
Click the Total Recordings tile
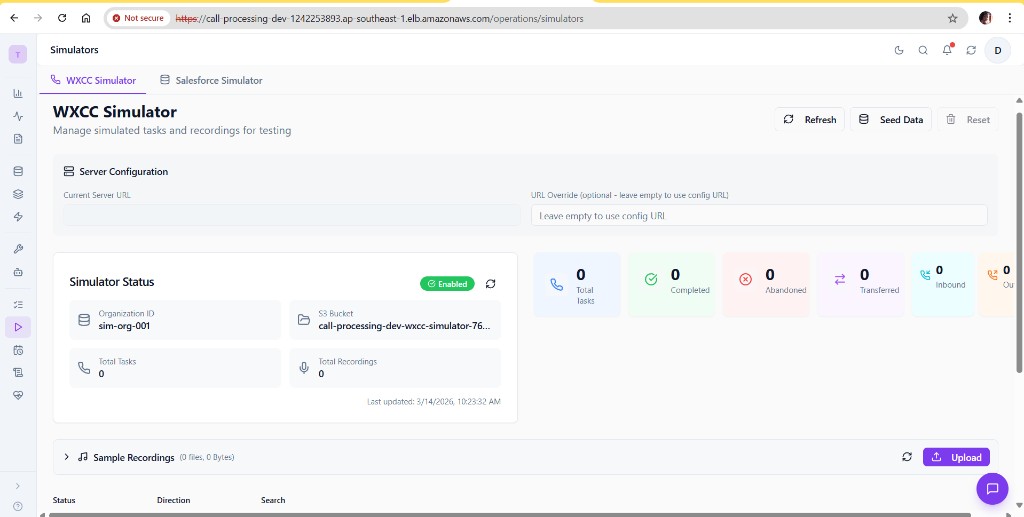[x=395, y=368]
